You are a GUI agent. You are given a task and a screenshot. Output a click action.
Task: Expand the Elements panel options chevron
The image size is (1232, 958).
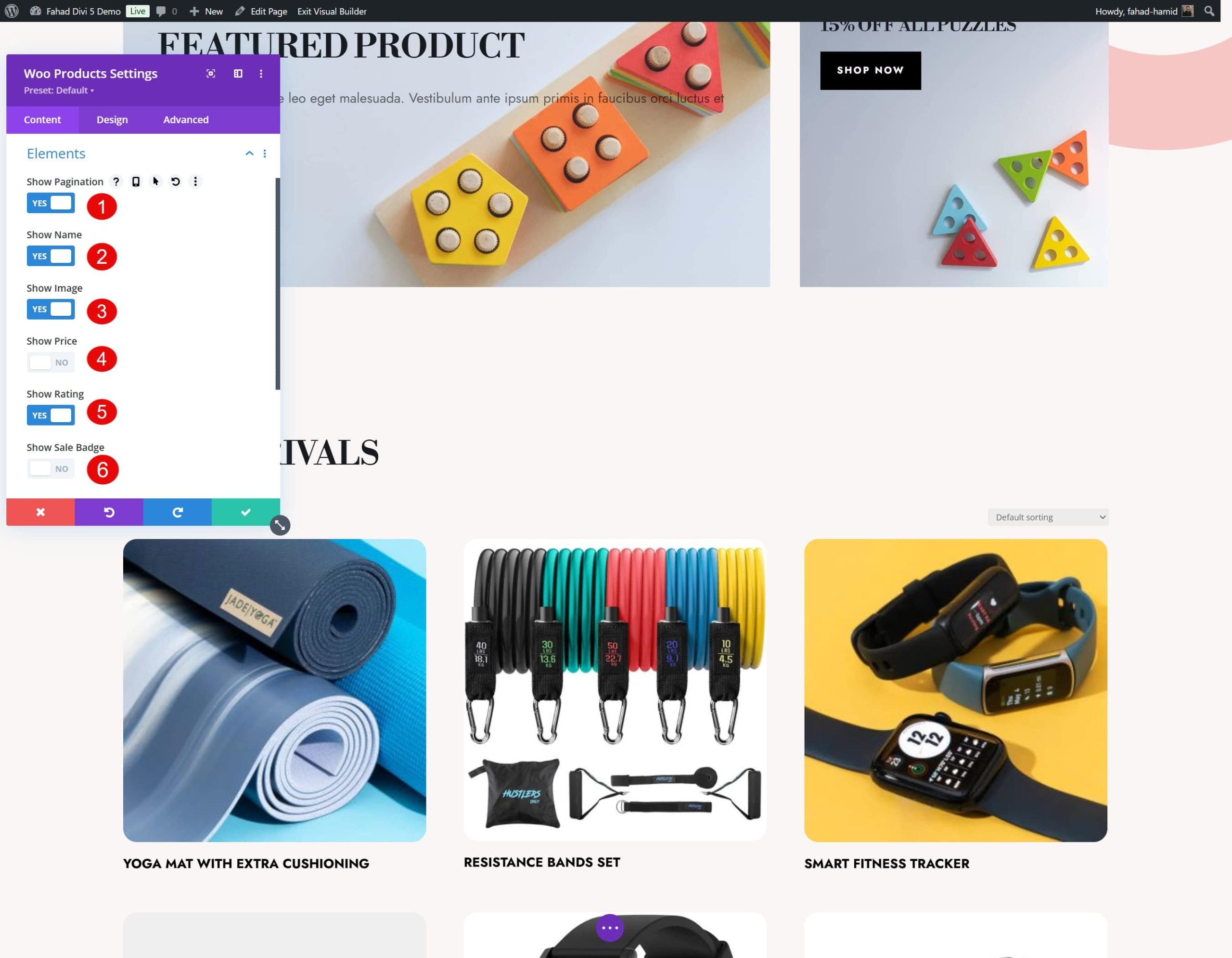tap(248, 153)
